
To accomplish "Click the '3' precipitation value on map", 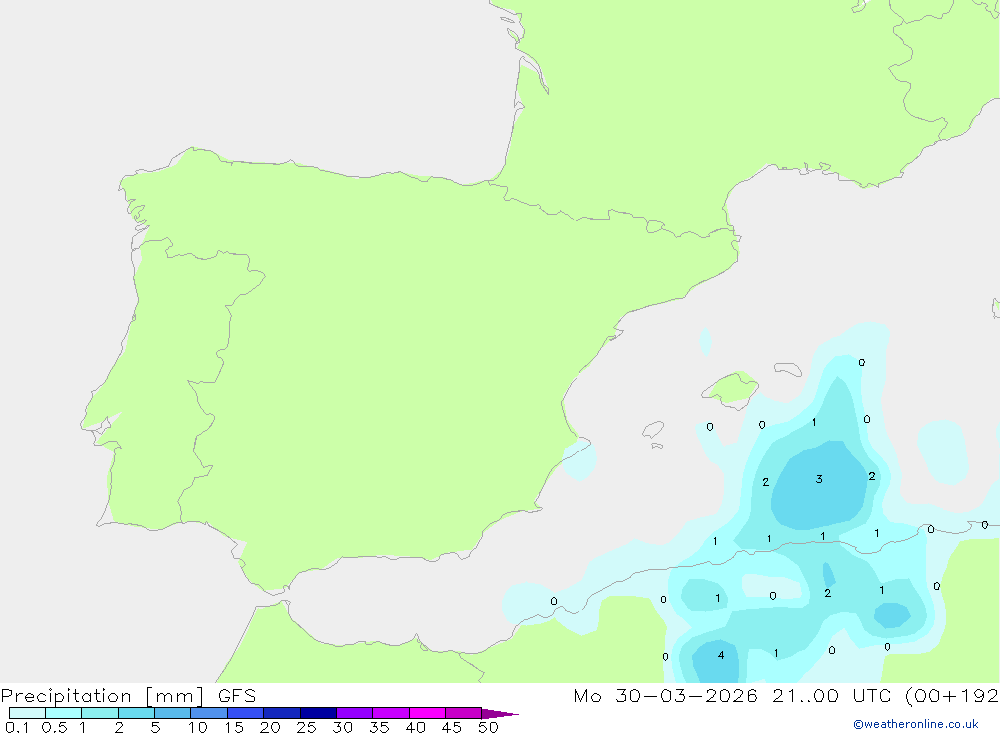I will click(x=819, y=479).
